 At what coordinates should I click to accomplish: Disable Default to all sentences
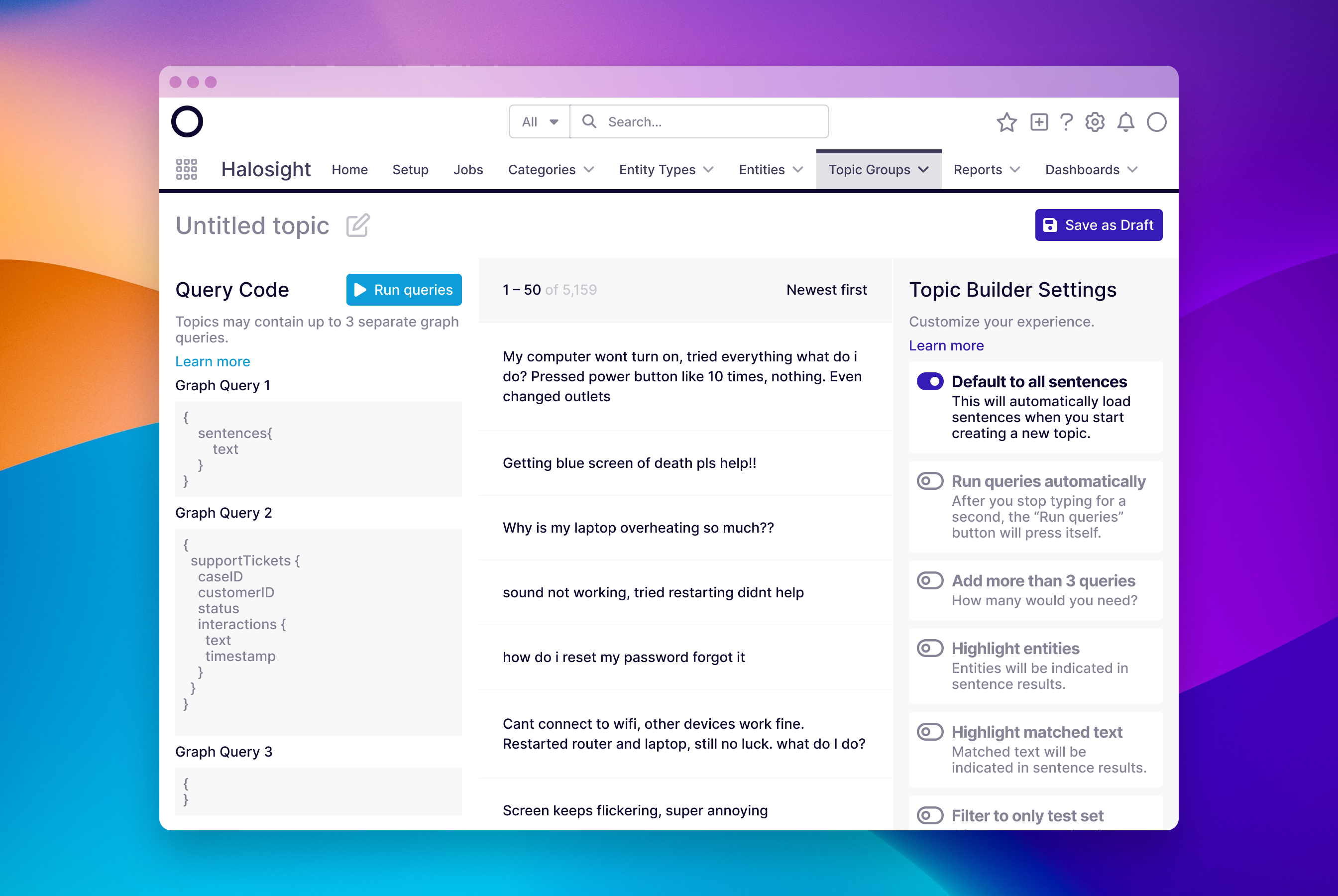tap(929, 382)
